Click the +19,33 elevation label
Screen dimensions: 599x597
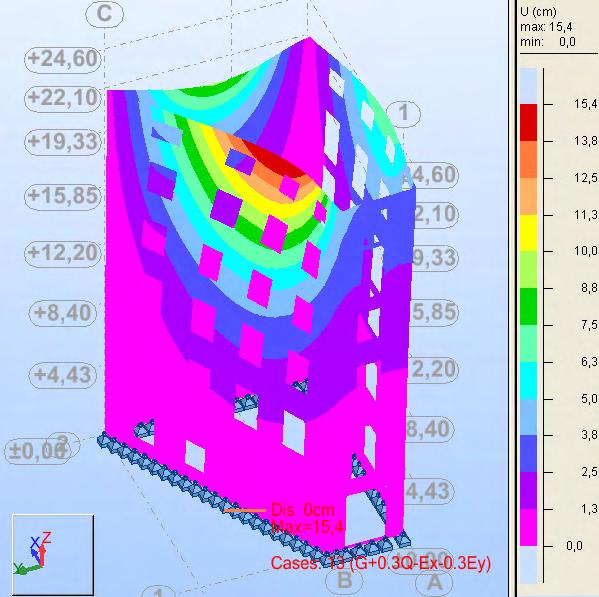point(63,142)
